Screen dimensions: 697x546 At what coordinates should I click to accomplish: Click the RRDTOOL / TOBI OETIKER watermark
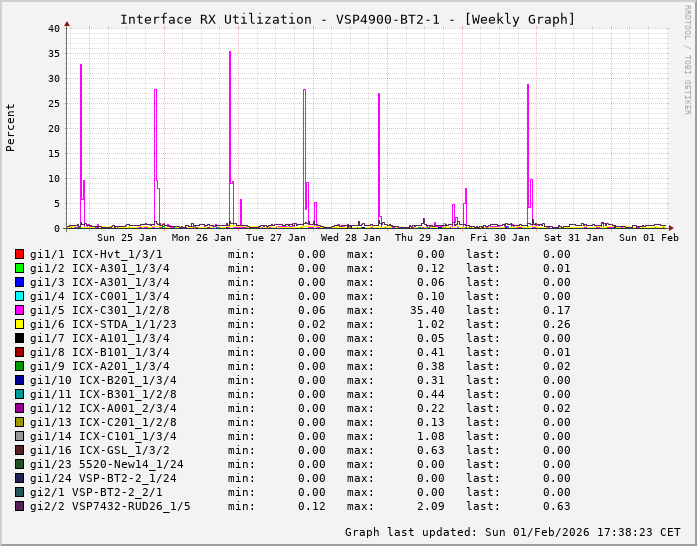[687, 58]
